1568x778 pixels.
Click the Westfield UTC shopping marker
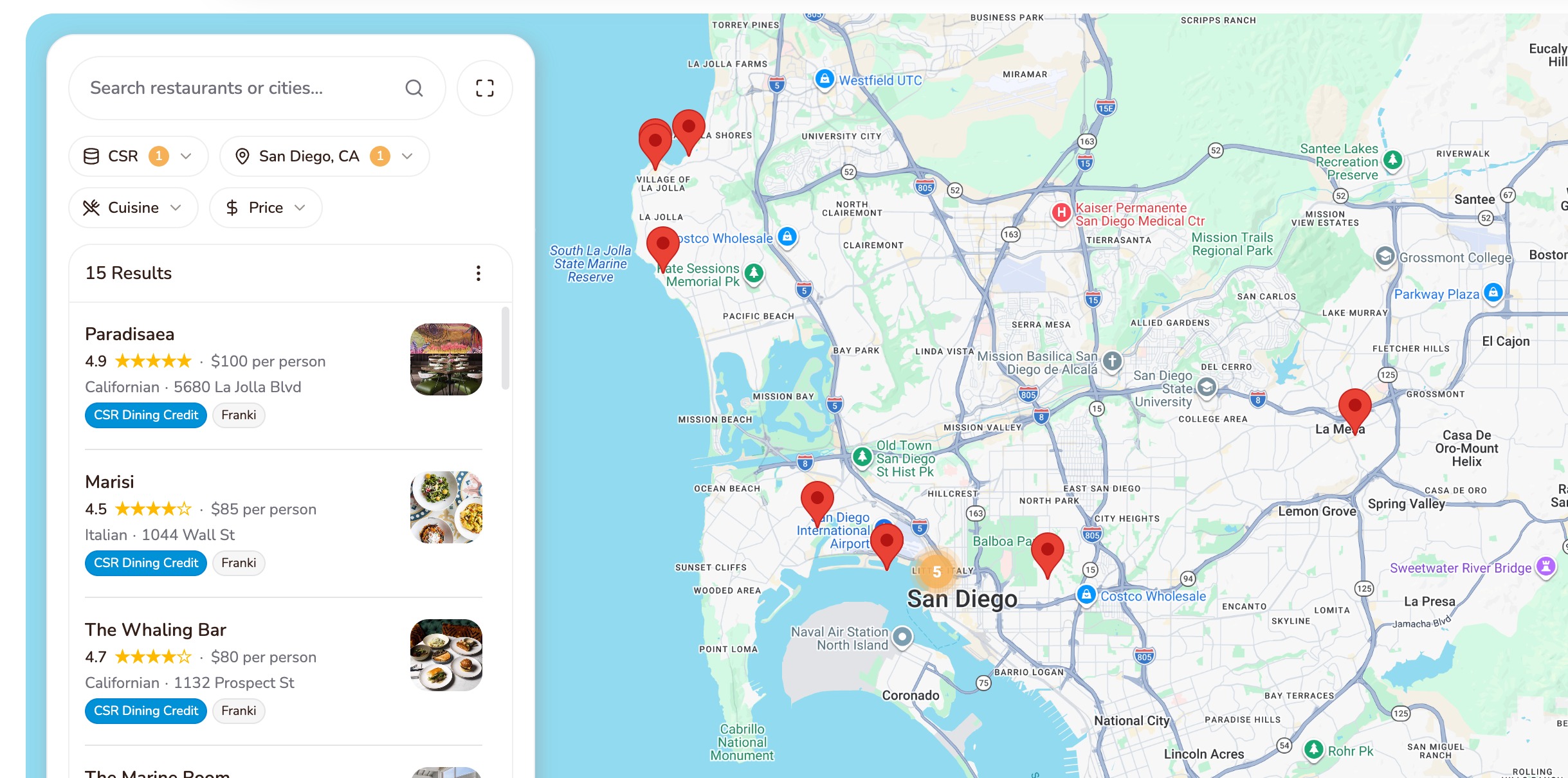point(824,79)
